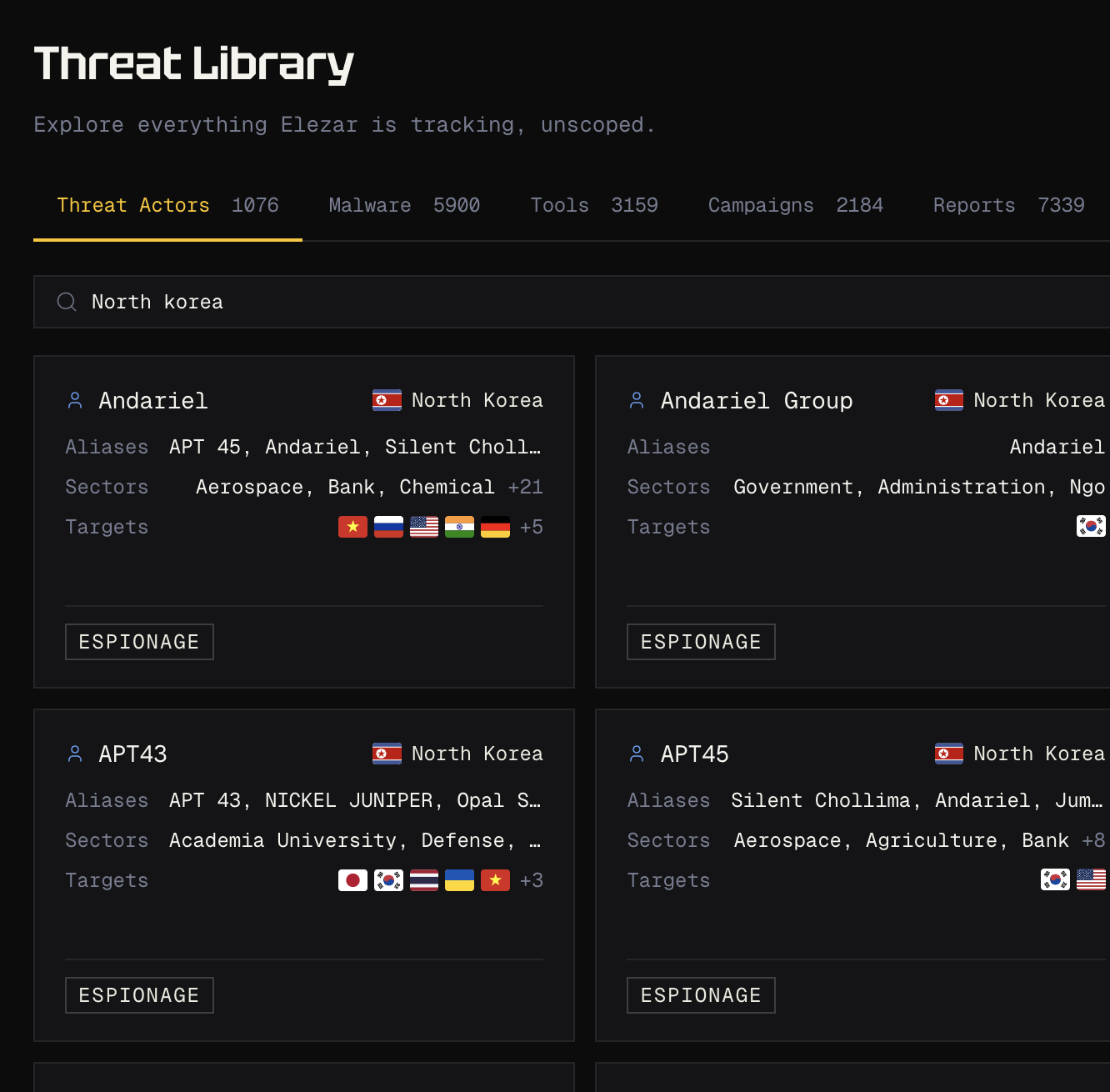Click North Korea flag on Andariel Group card
The width and height of the screenshot is (1110, 1092).
pos(949,400)
